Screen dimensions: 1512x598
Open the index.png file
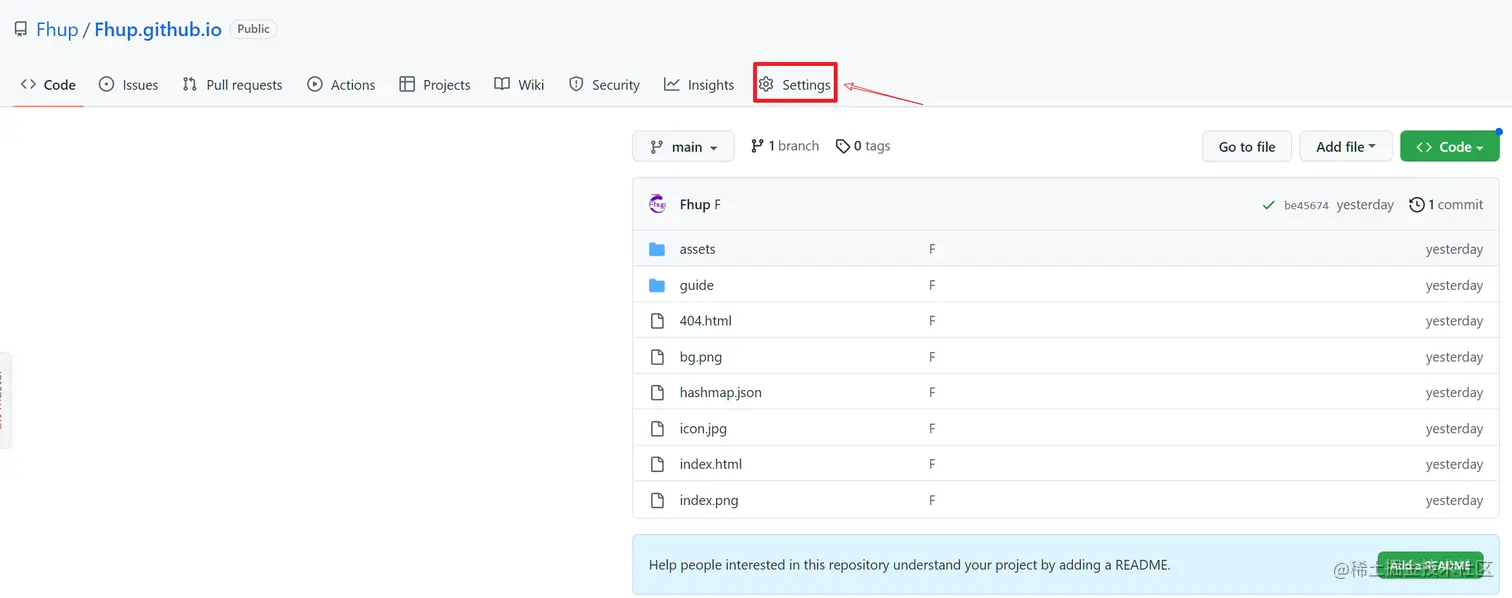pyautogui.click(x=709, y=500)
